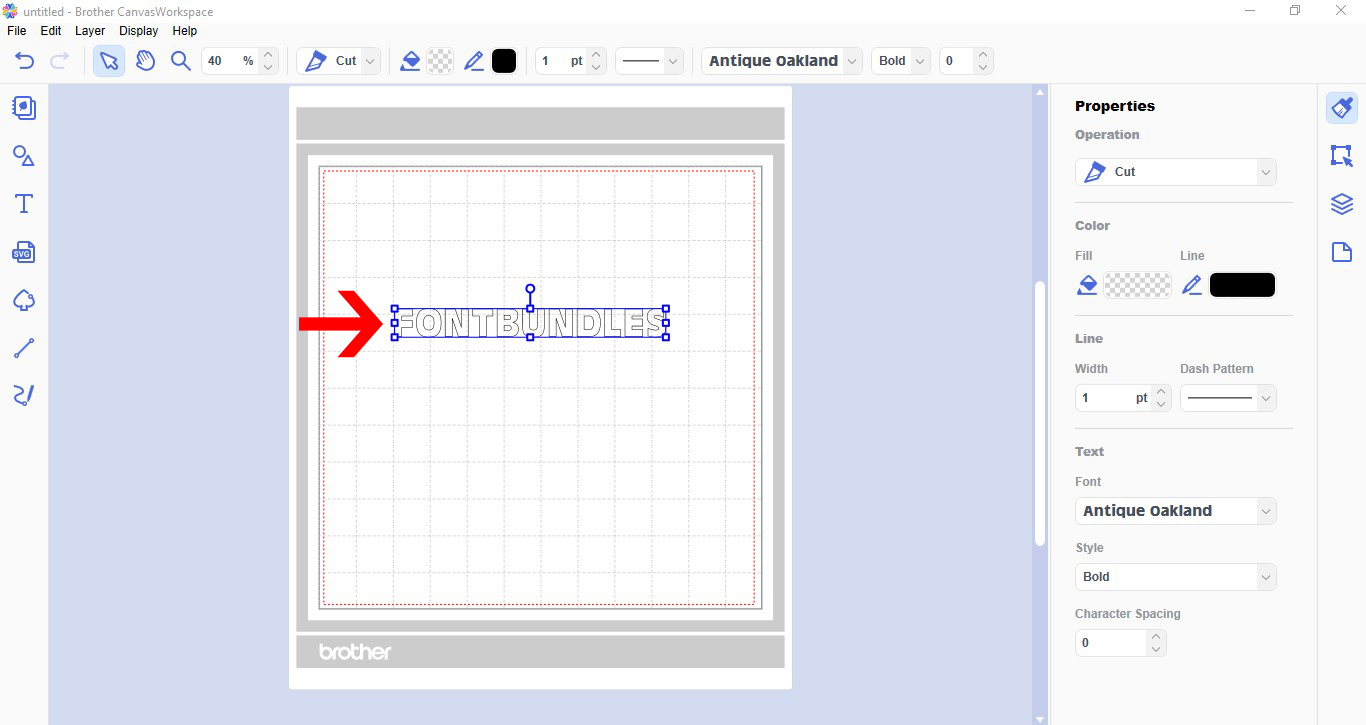Click the Redo arrow in toolbar

coord(59,61)
